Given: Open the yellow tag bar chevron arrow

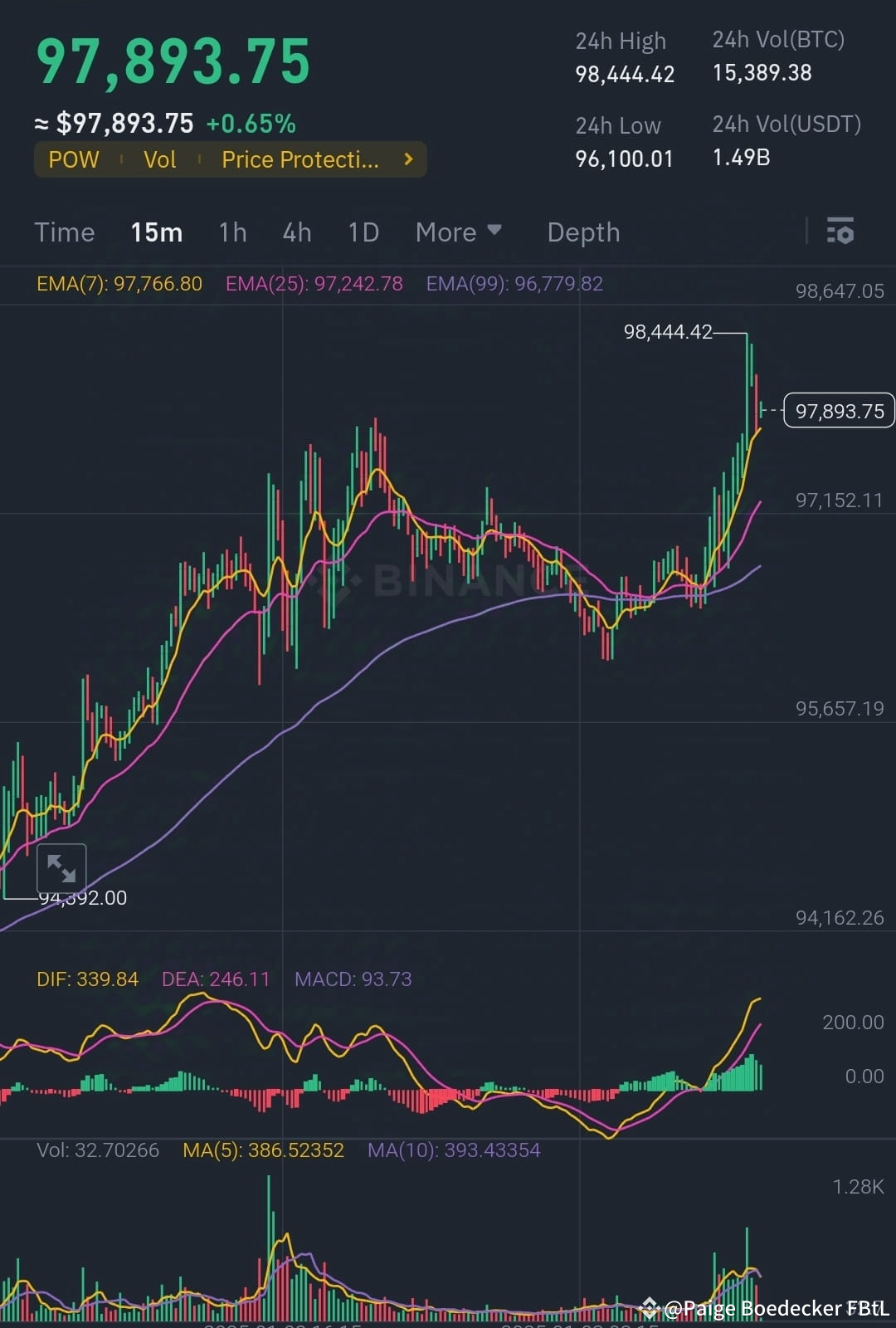Looking at the screenshot, I should [408, 159].
